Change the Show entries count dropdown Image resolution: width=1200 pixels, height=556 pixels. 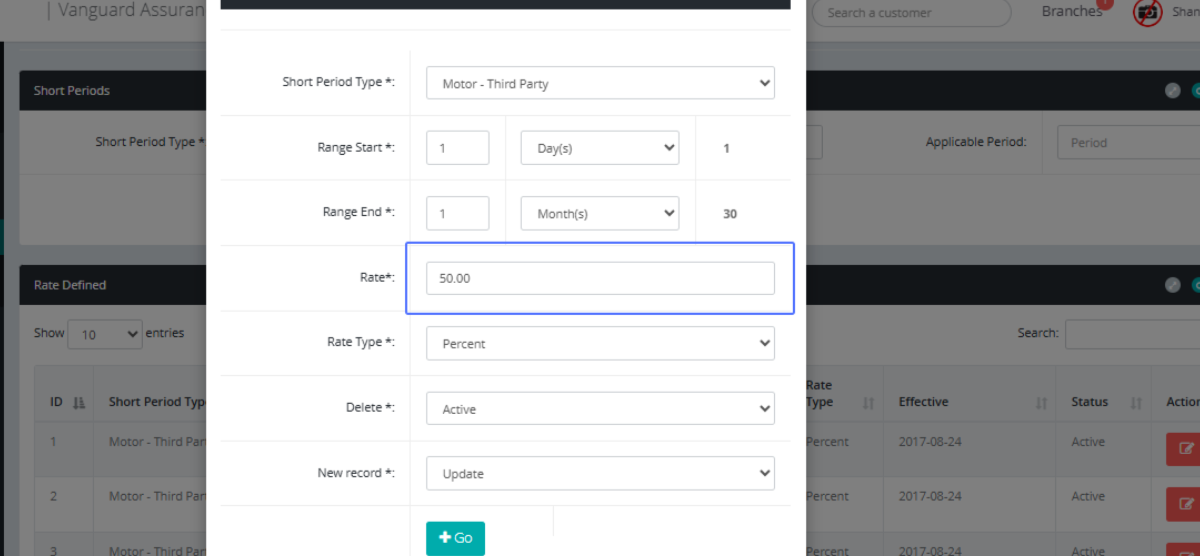point(104,334)
